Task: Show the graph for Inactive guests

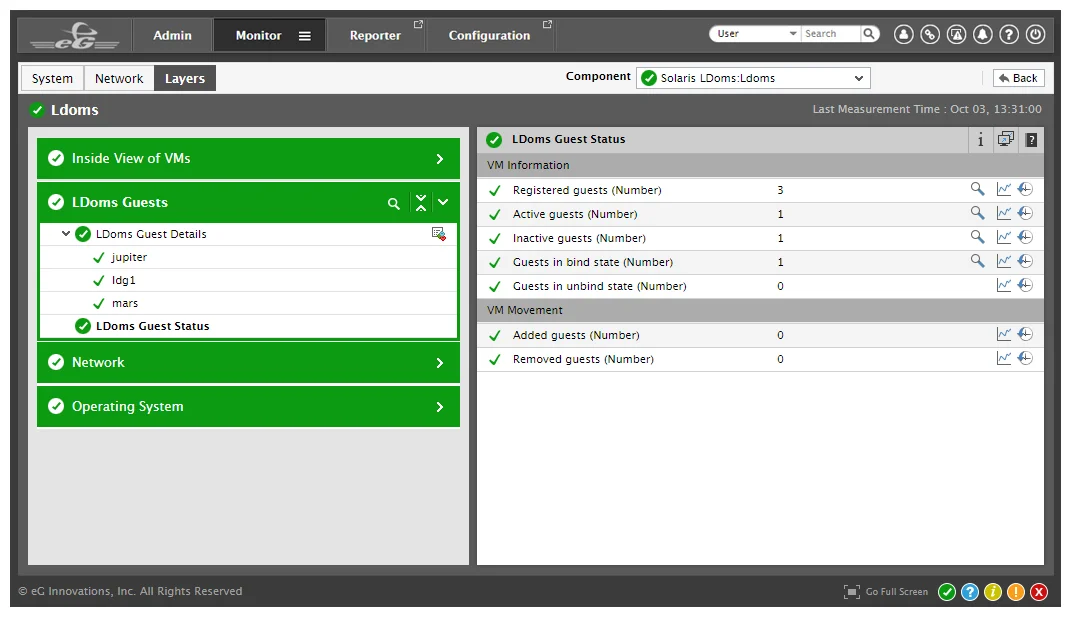Action: (x=1003, y=237)
